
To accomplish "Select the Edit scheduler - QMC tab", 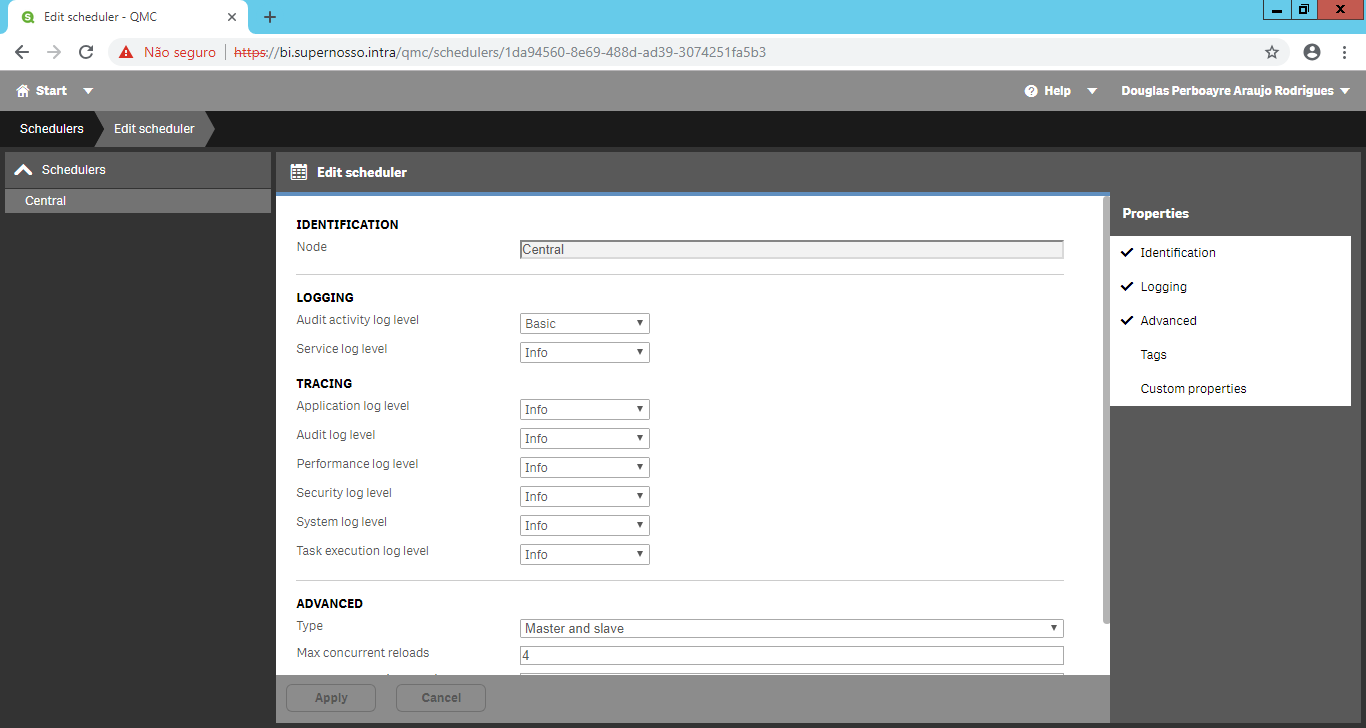I will point(128,17).
